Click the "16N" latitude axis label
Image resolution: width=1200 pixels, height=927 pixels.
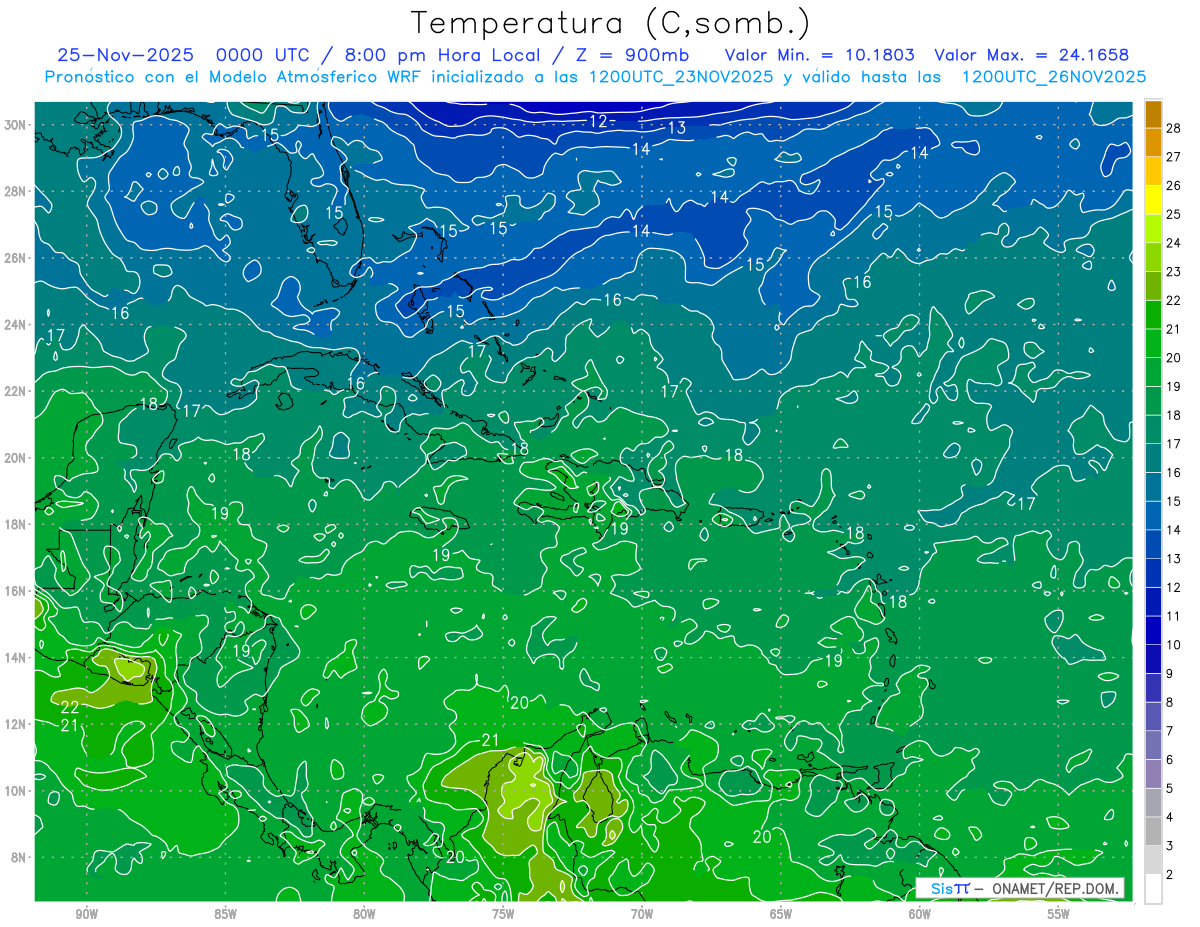point(17,591)
